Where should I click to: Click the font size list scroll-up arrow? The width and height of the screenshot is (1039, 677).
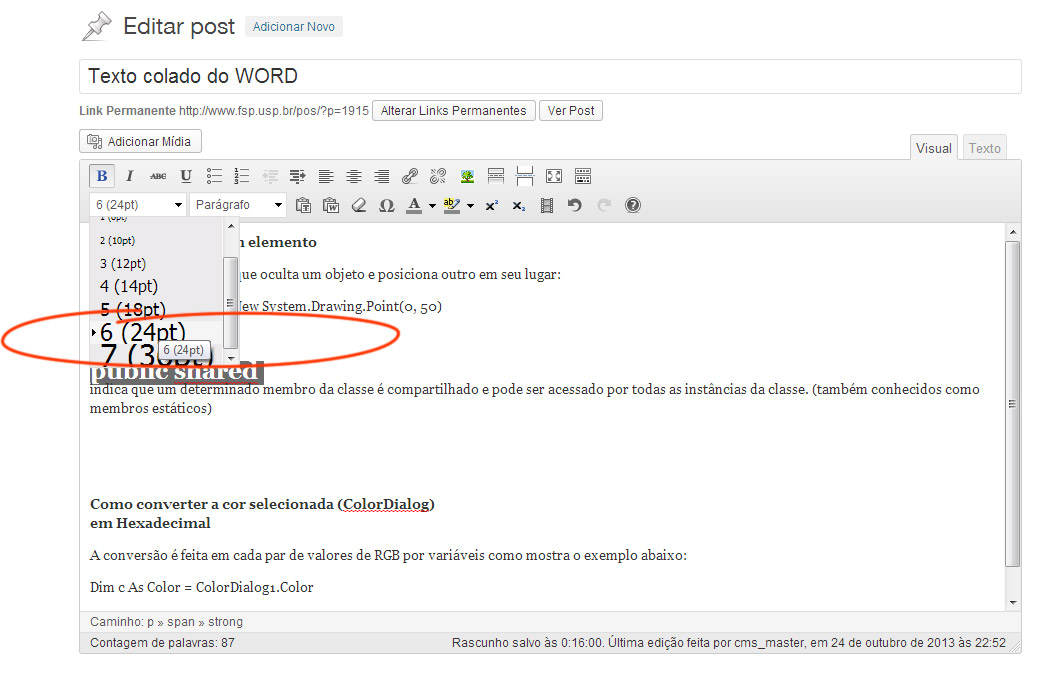231,227
